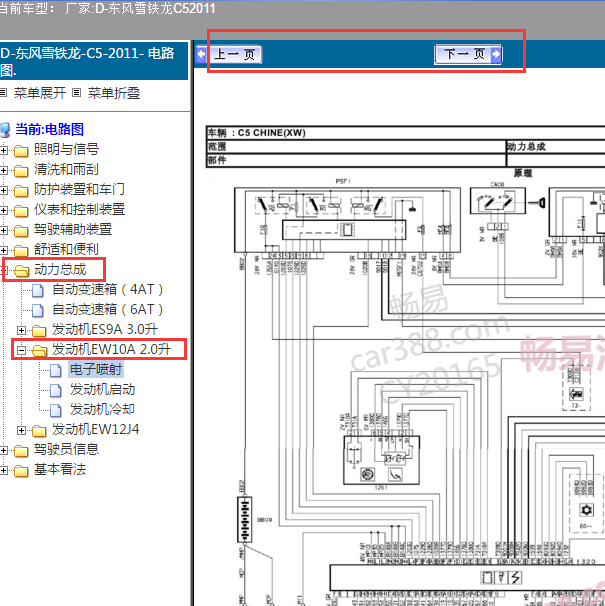This screenshot has width=605, height=606.
Task: Expand the 基本看法 folder
Action: (x=3, y=470)
